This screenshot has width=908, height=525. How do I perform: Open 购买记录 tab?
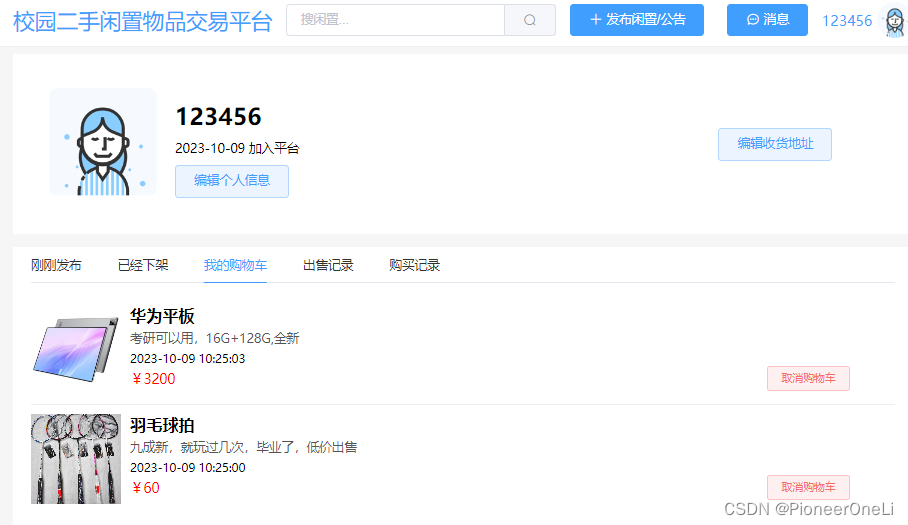coord(415,265)
